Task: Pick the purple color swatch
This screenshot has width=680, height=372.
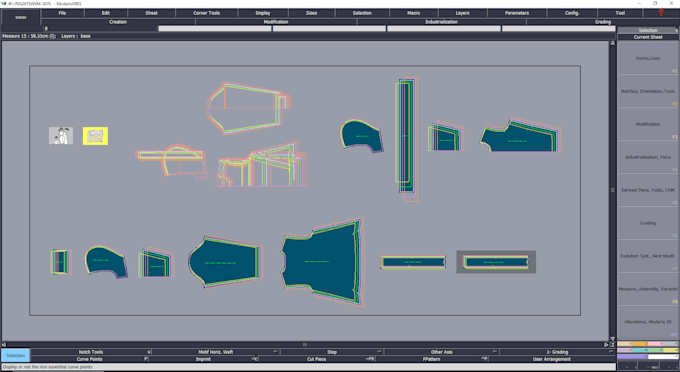Action: point(632,356)
